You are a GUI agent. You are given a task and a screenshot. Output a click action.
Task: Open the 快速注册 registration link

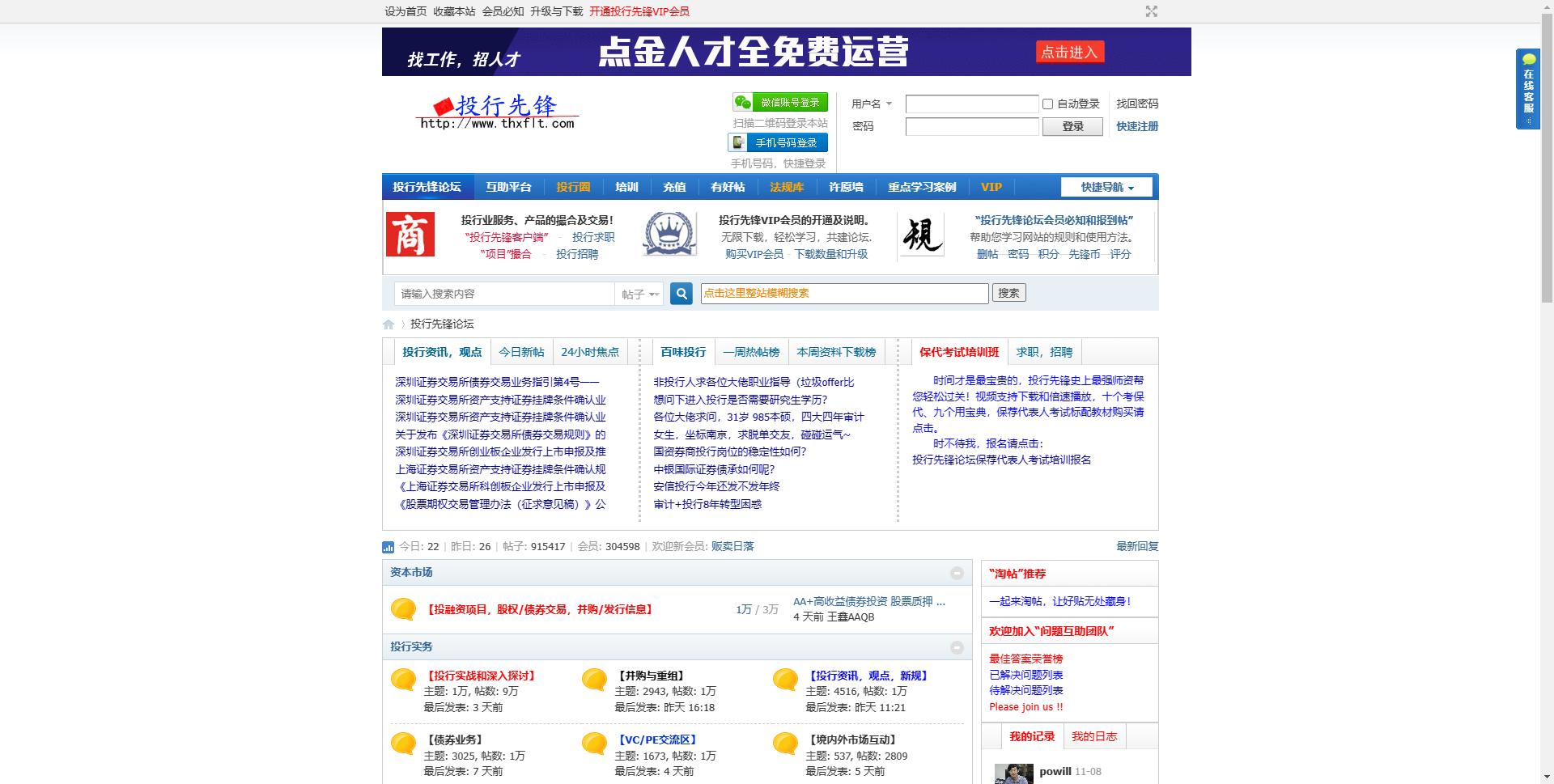click(1136, 126)
